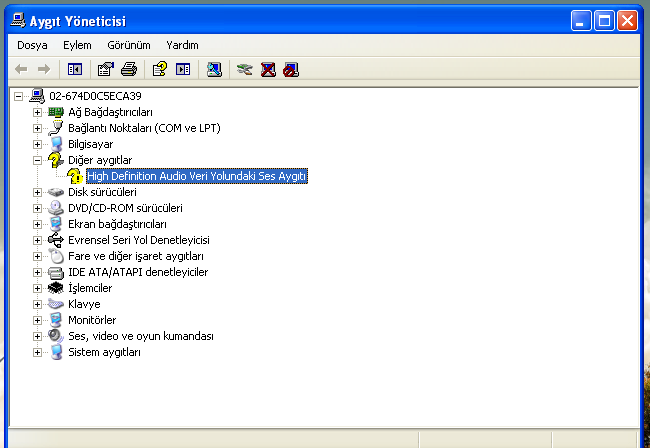This screenshot has height=448, width=650.
Task: Click the Disable device toolbar icon
Action: coord(290,69)
